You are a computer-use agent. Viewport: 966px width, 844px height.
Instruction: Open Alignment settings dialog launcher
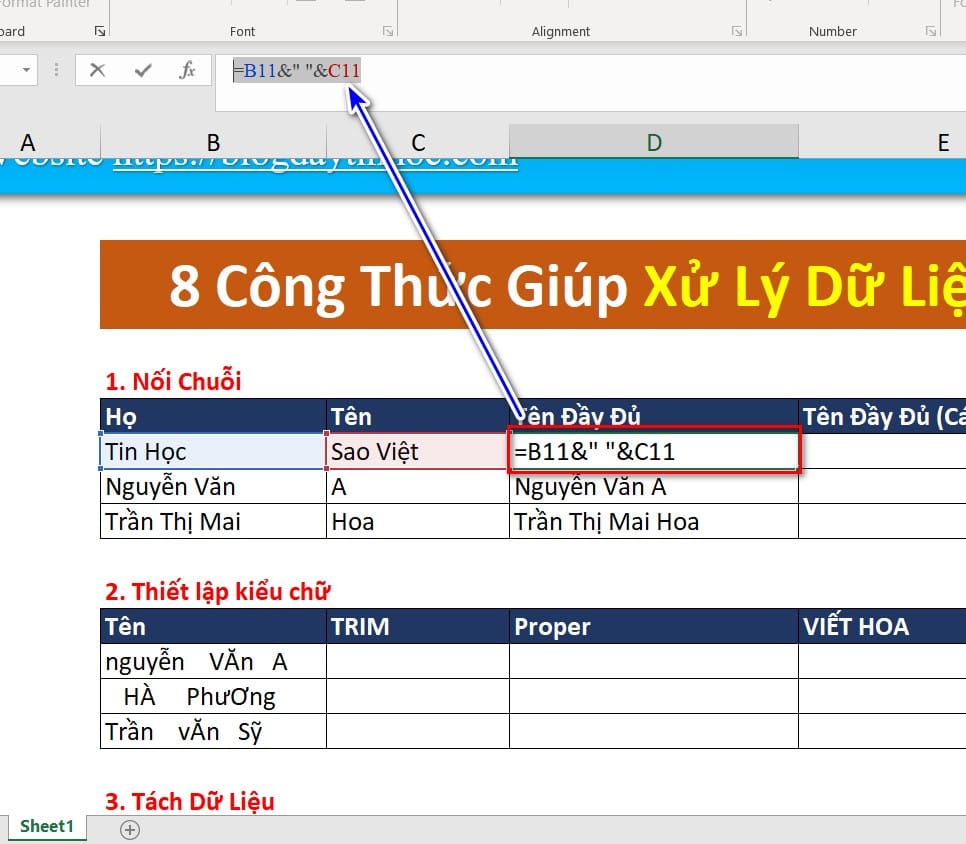pos(737,31)
